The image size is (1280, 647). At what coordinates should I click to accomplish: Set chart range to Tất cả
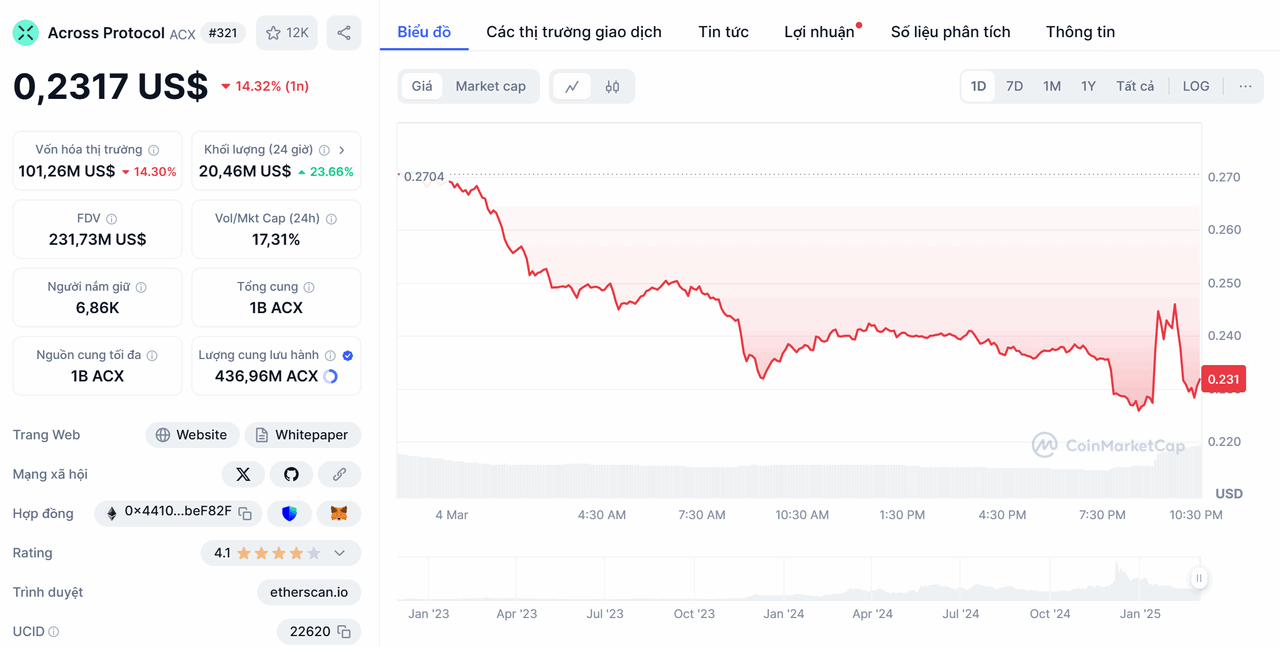click(x=1135, y=86)
